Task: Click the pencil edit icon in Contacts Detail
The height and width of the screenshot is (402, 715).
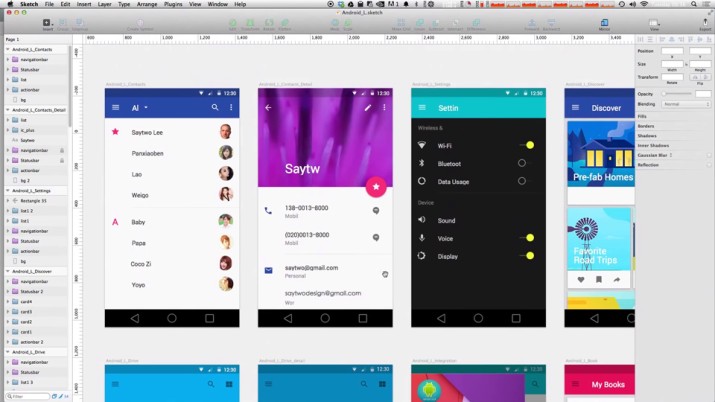Action: [368, 107]
